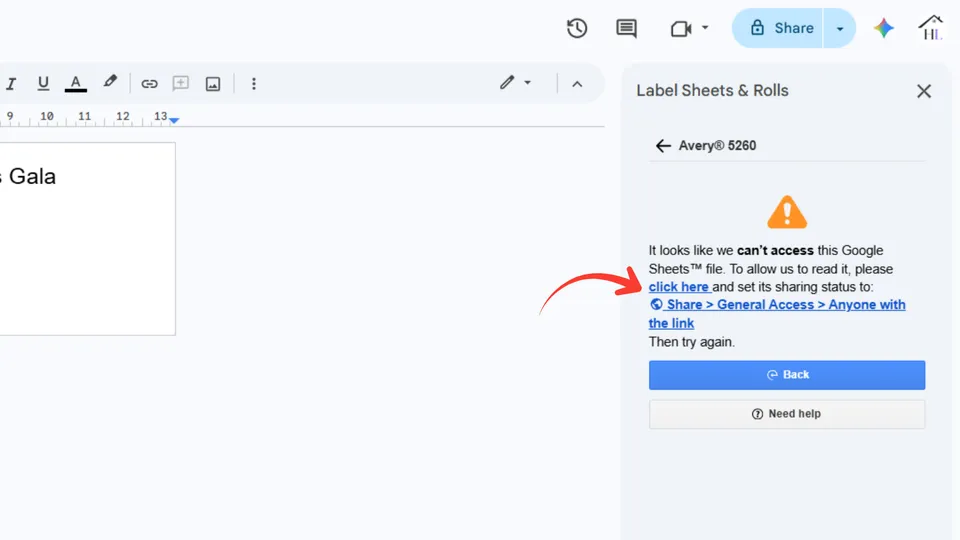Insert a link with chain icon
Image resolution: width=960 pixels, height=540 pixels.
(149, 83)
